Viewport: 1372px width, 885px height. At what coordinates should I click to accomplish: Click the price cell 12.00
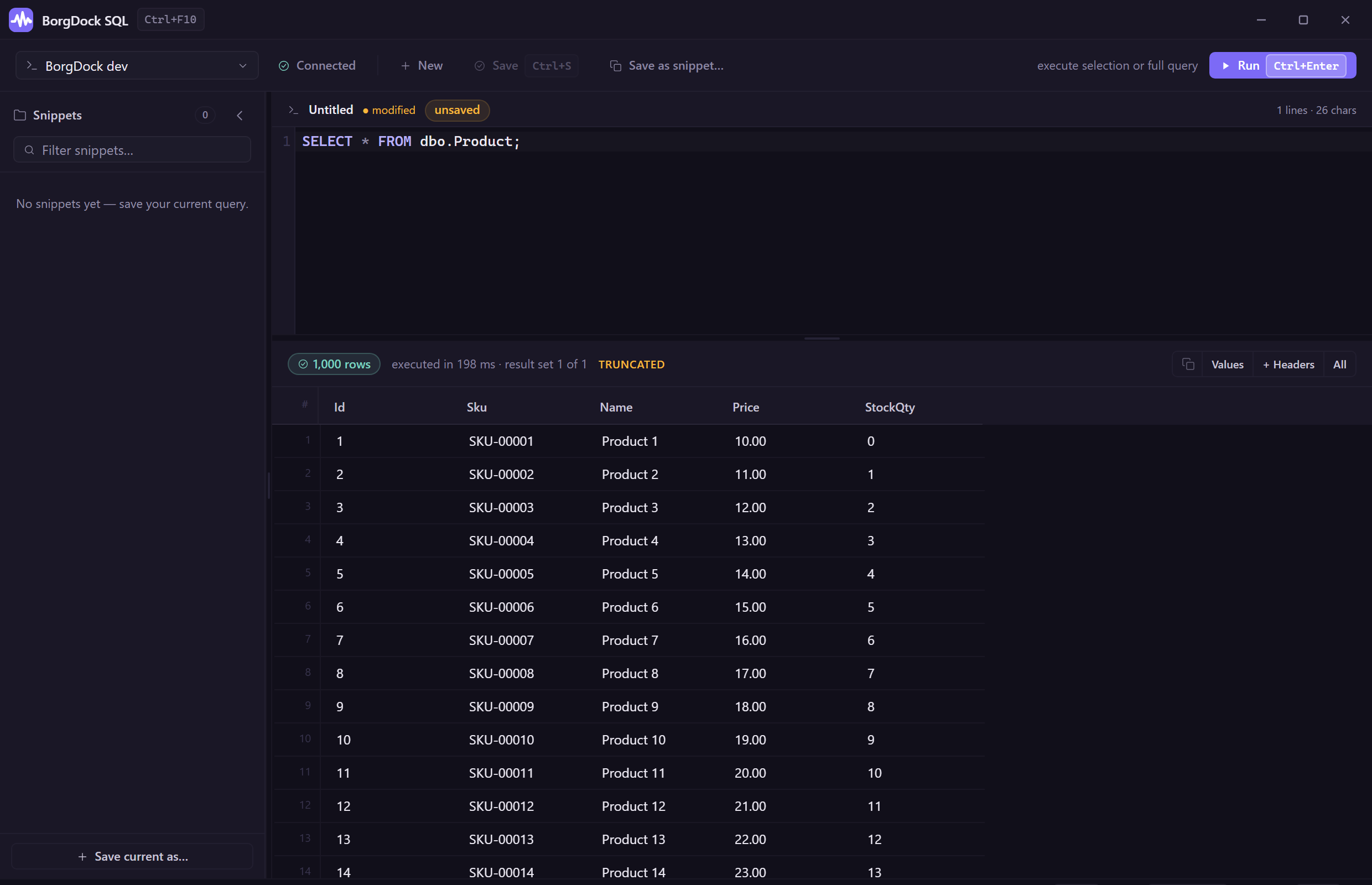pyautogui.click(x=750, y=507)
